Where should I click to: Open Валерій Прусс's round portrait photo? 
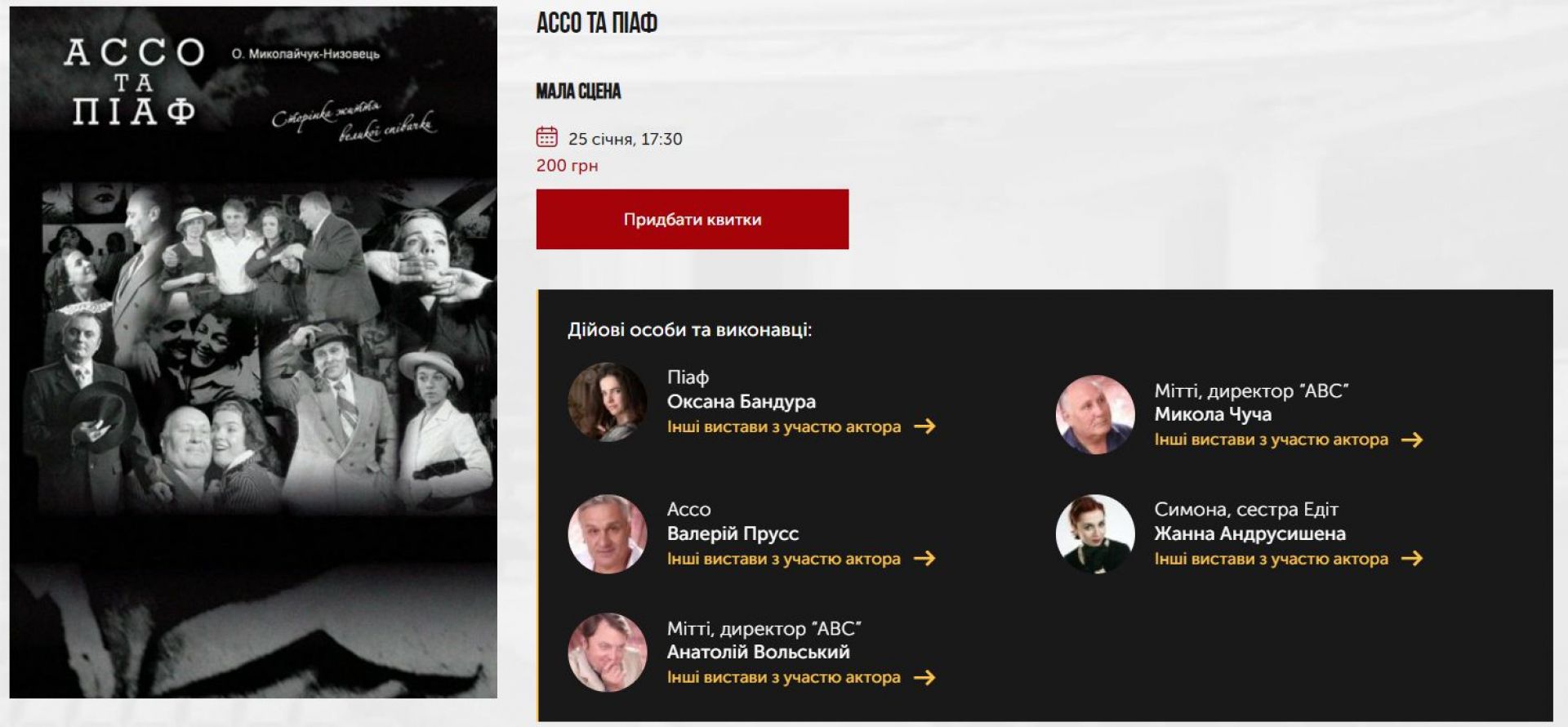pos(608,533)
